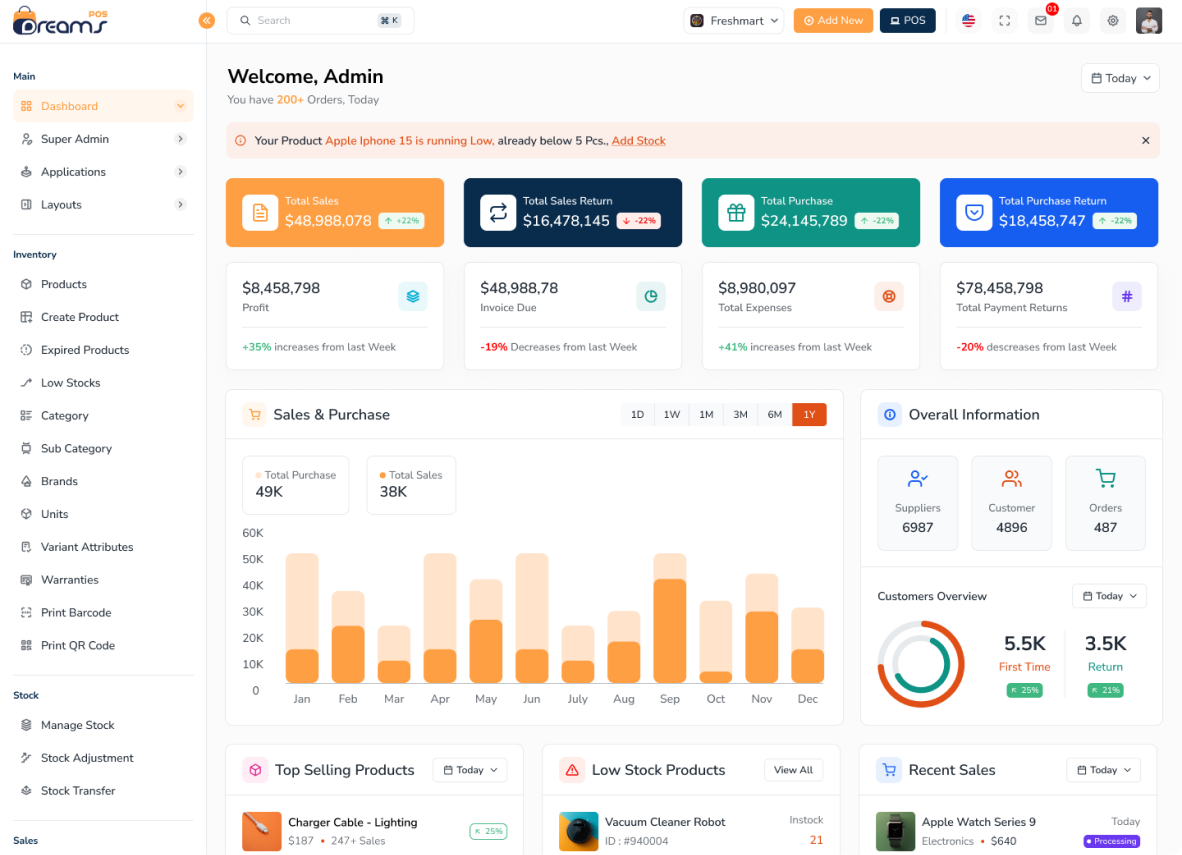Click the Total Purchase Return icon
The height and width of the screenshot is (855, 1182).
[975, 213]
